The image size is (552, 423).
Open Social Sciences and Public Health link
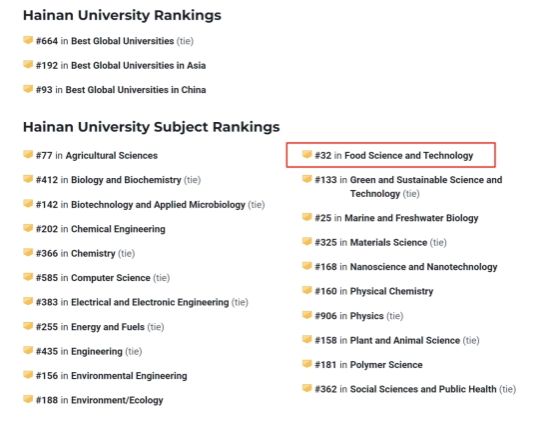click(423, 389)
